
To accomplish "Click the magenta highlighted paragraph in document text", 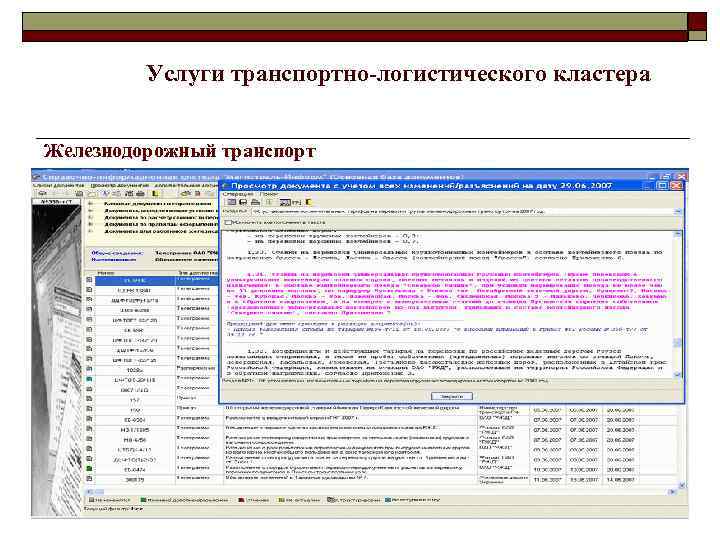I will tap(447, 293).
